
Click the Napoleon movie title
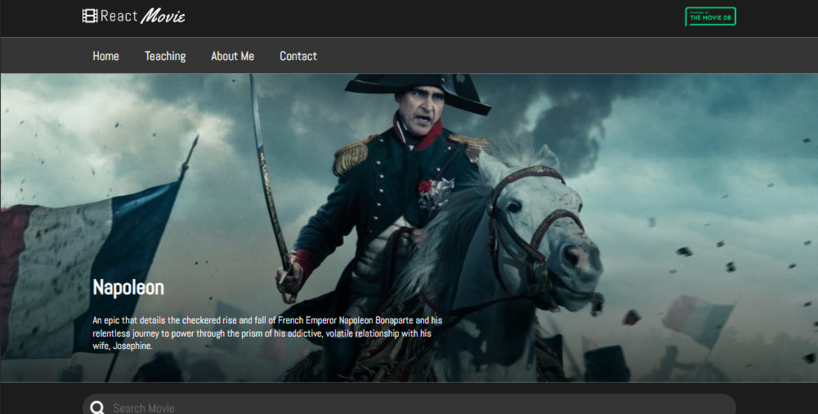[128, 287]
